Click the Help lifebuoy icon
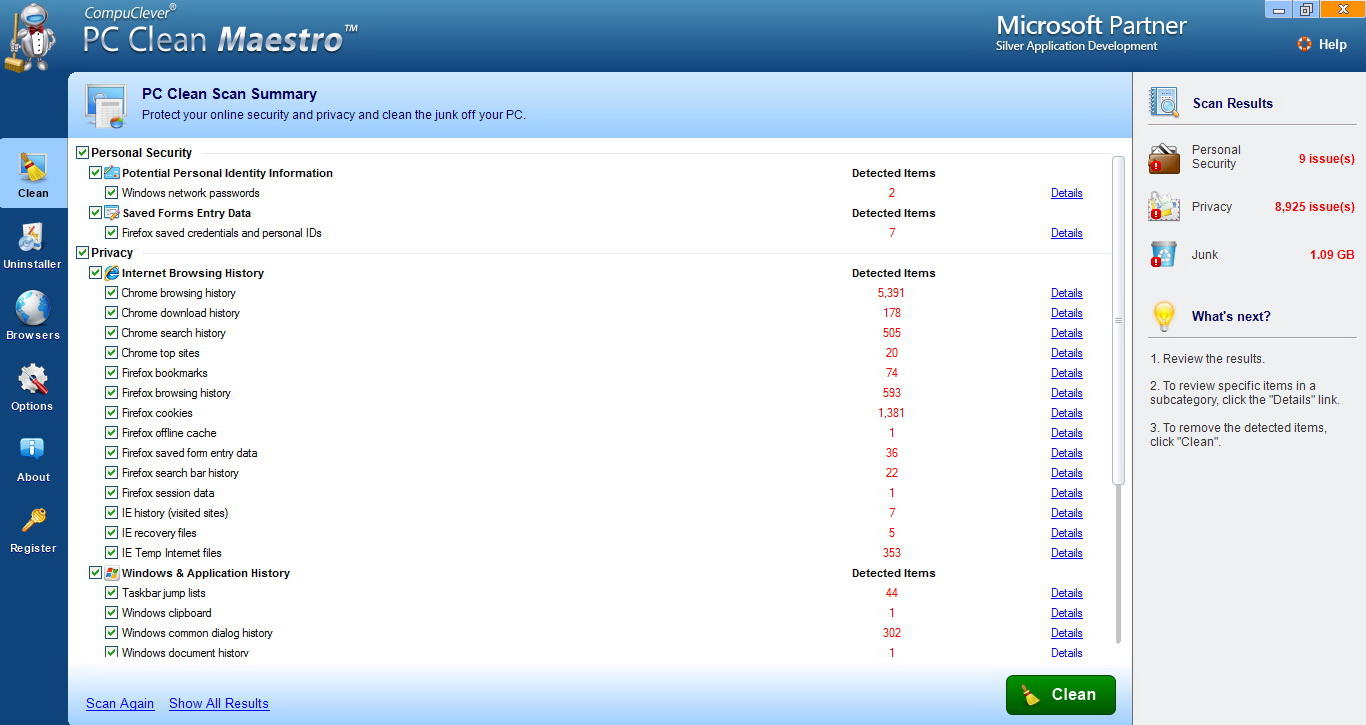The height and width of the screenshot is (725, 1366). coord(1304,44)
